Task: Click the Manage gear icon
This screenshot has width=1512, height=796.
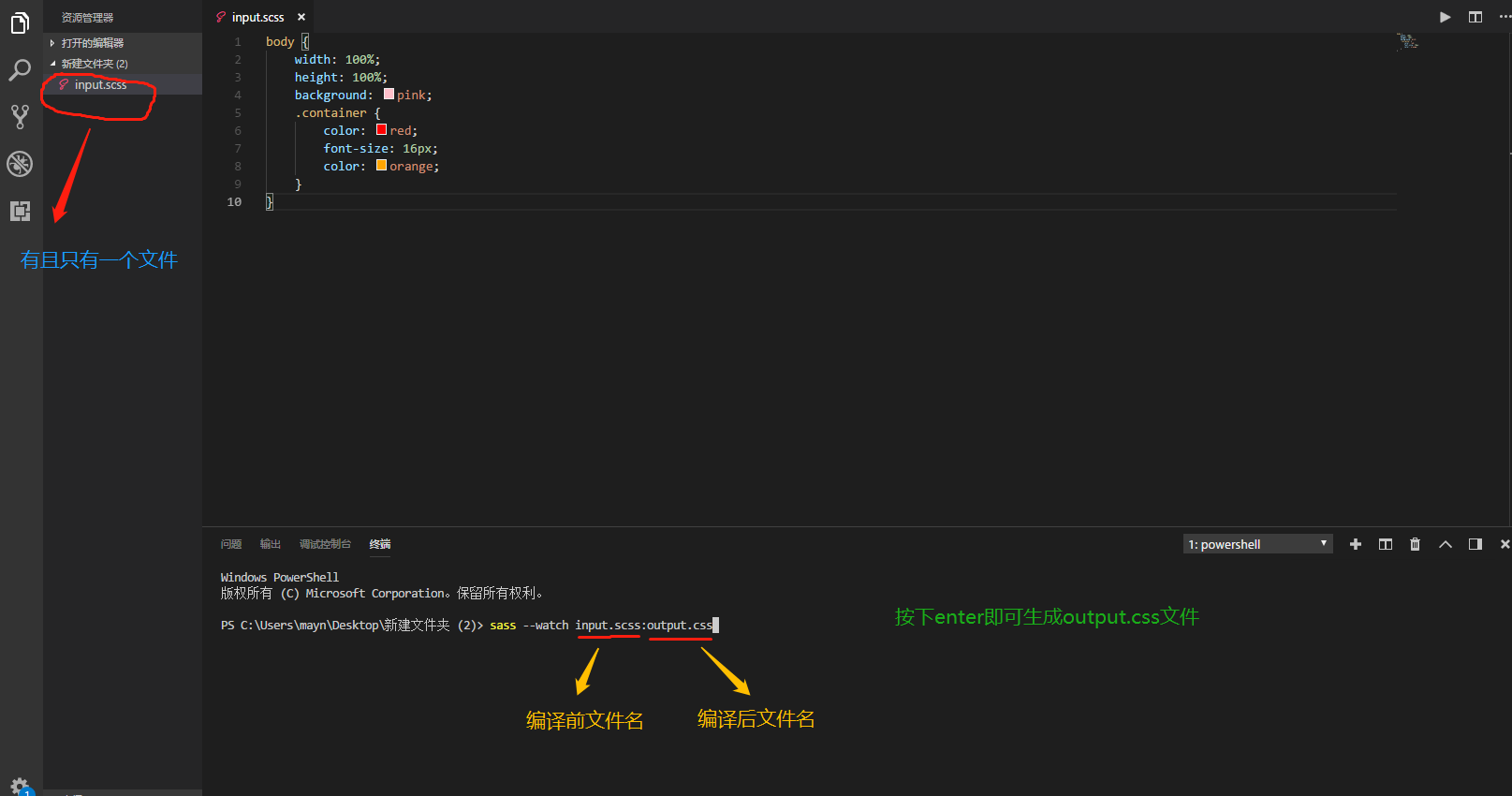Action: [20, 785]
